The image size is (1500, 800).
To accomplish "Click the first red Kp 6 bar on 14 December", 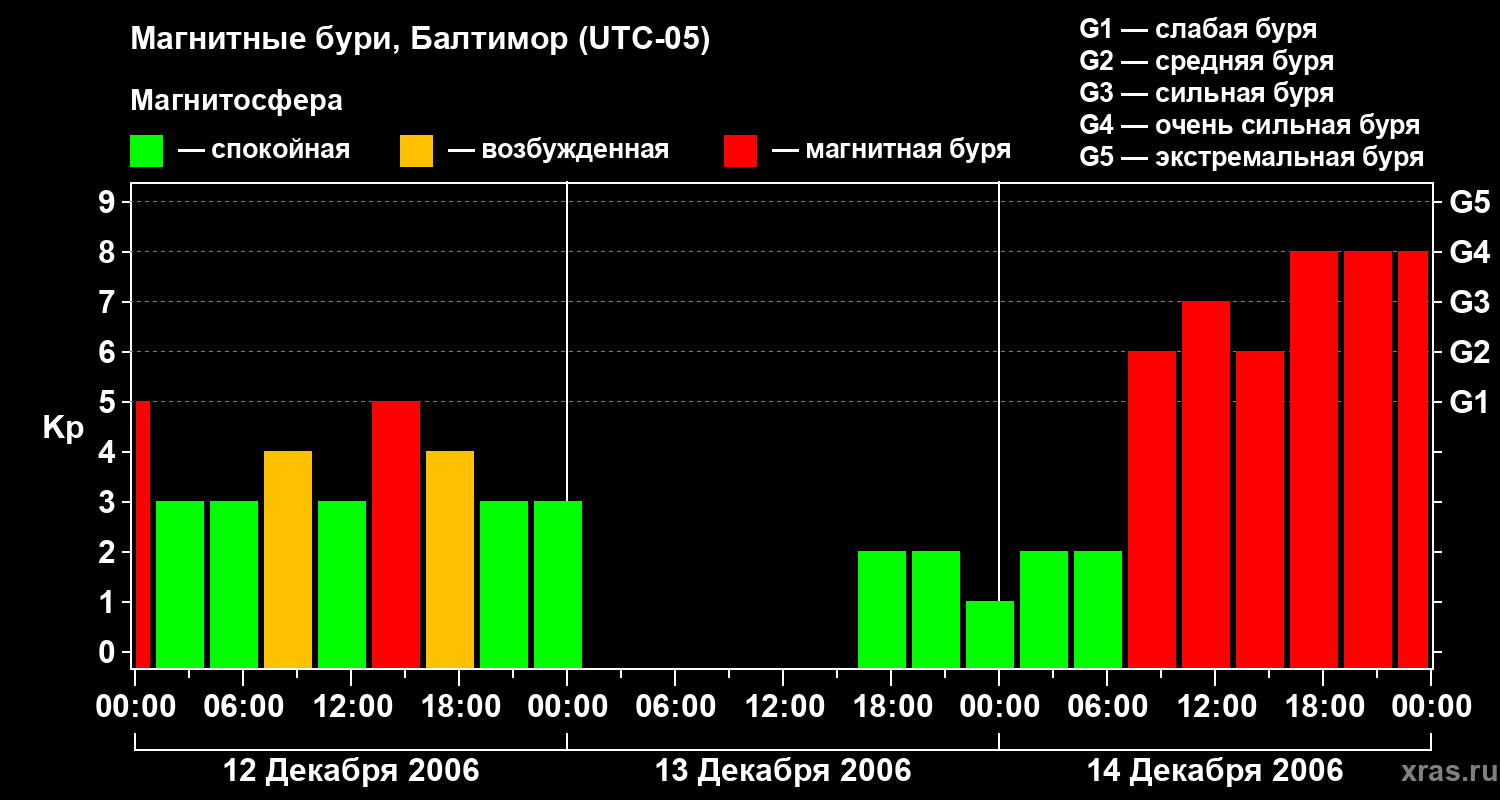I will (x=1152, y=509).
